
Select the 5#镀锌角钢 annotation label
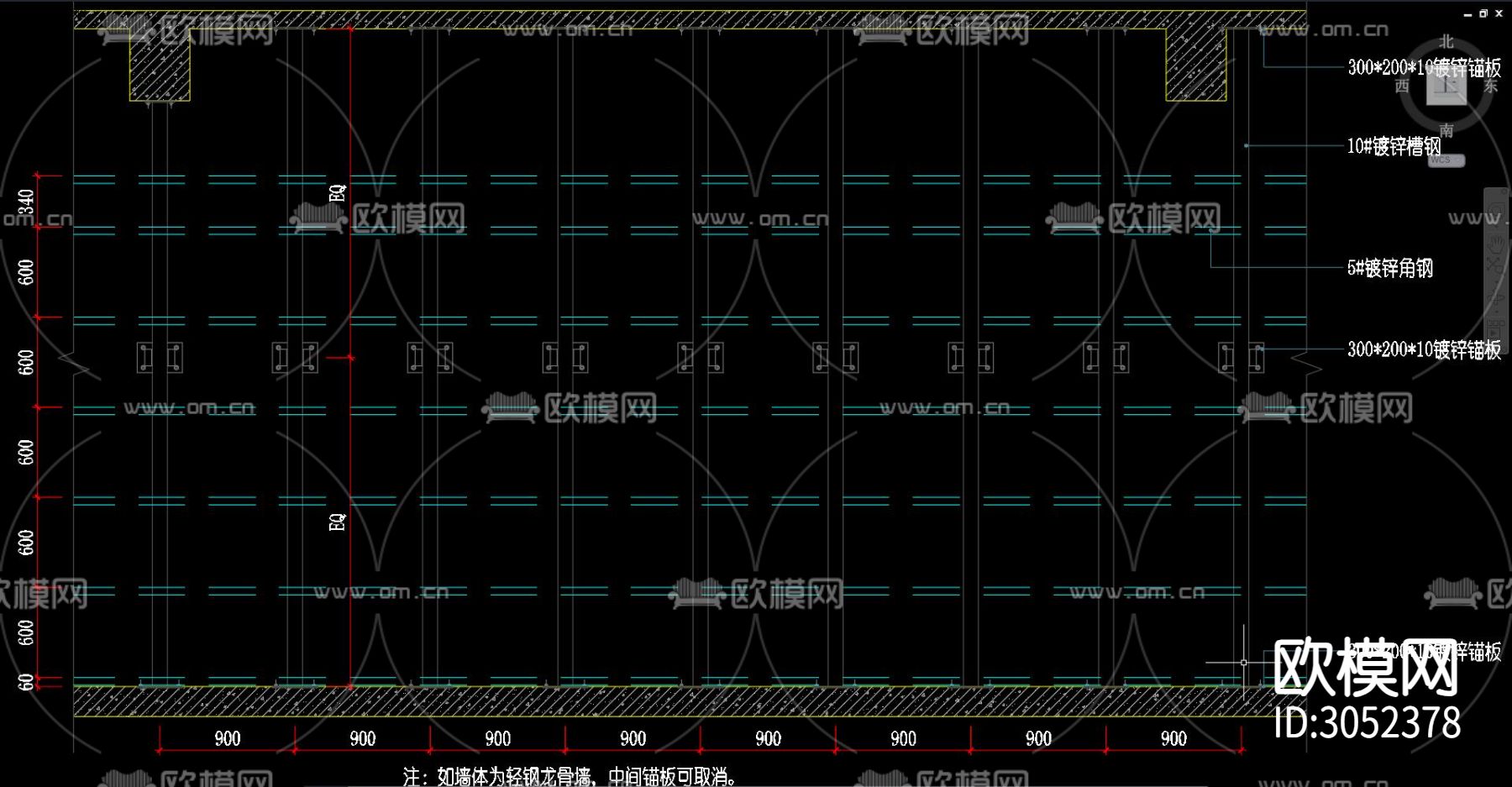[x=1390, y=268]
